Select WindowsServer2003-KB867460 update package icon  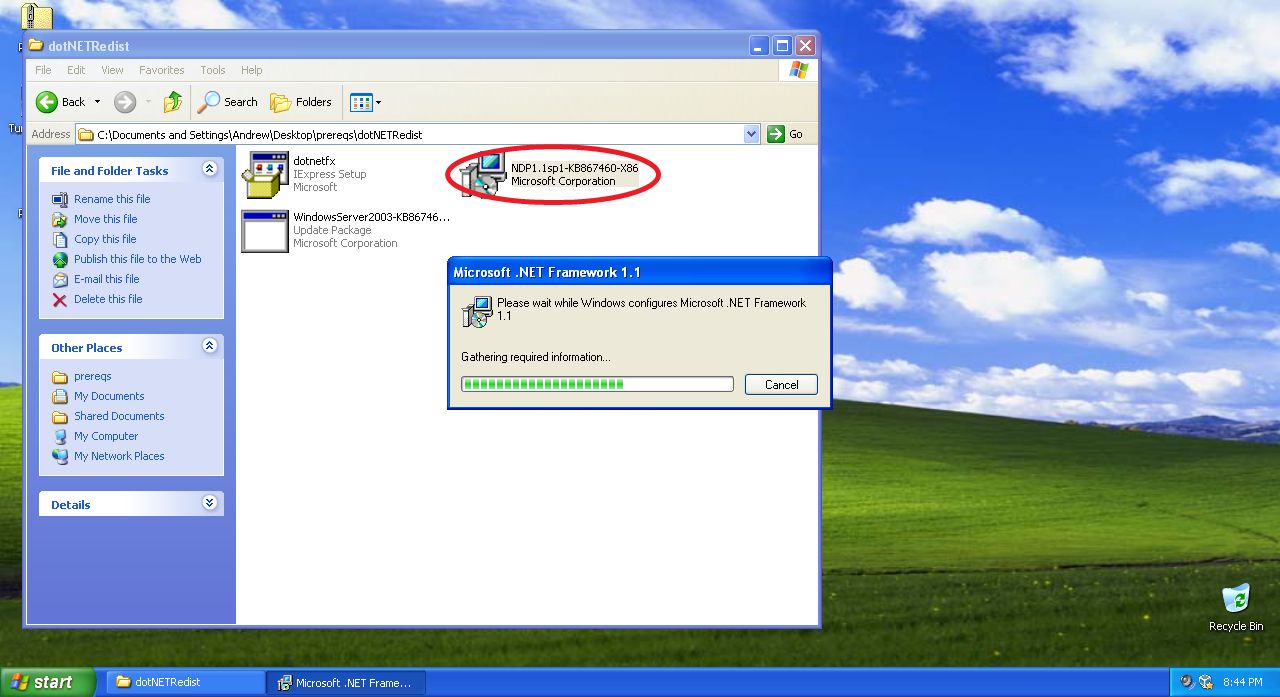[x=264, y=230]
